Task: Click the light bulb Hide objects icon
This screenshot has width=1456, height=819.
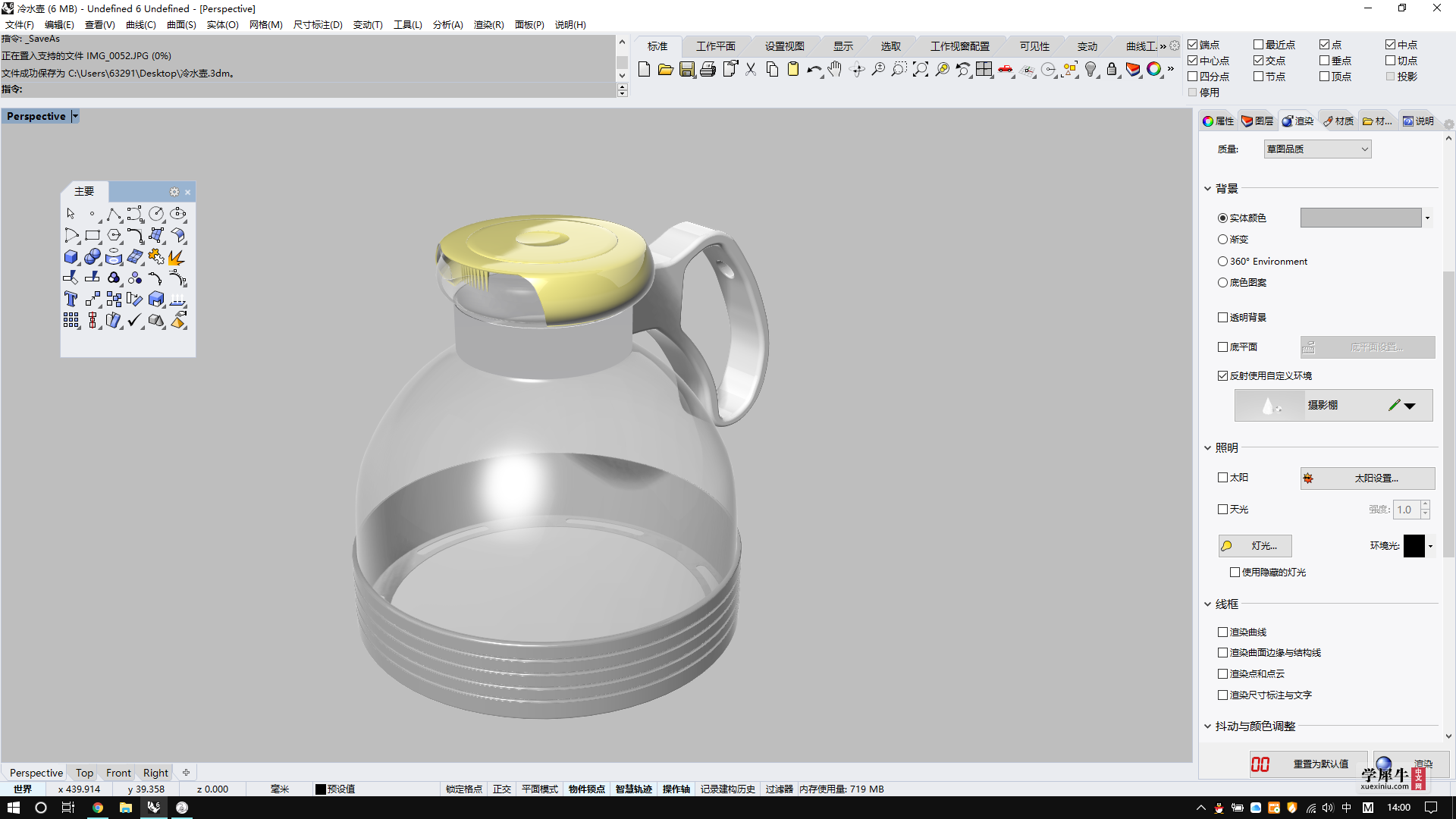Action: tap(1090, 70)
